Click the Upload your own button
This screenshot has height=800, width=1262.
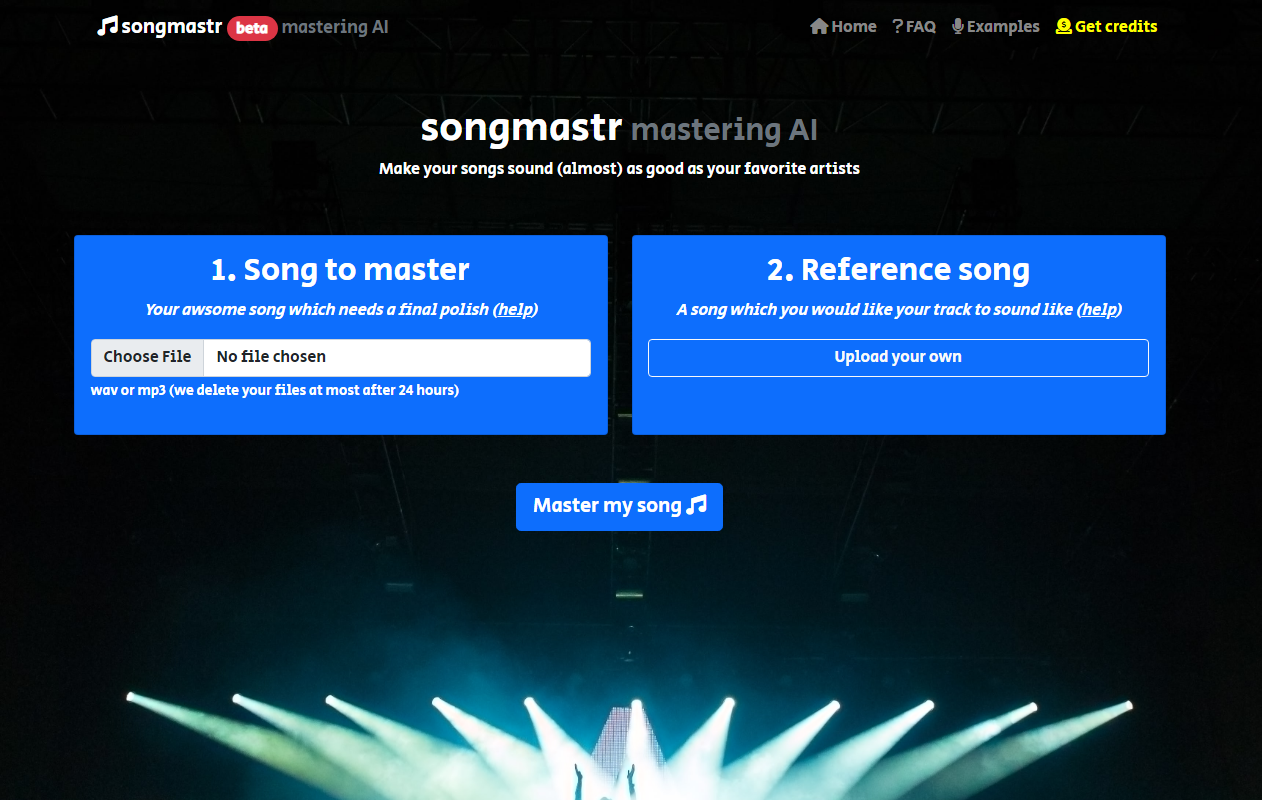(x=897, y=357)
